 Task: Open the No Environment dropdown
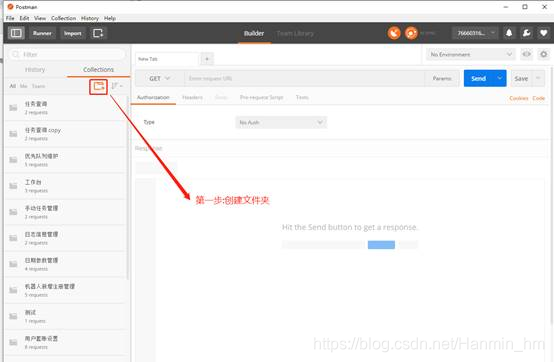click(471, 54)
